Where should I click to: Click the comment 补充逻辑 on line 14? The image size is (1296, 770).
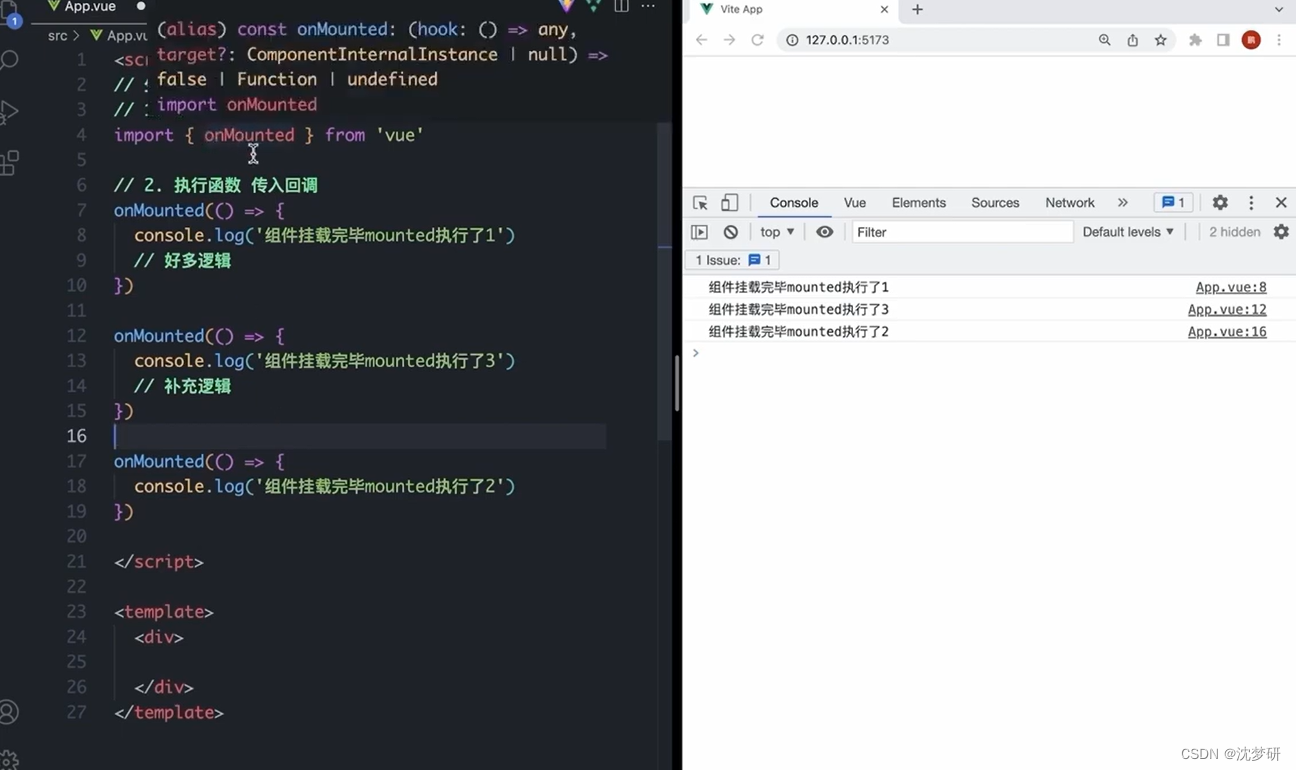point(183,386)
